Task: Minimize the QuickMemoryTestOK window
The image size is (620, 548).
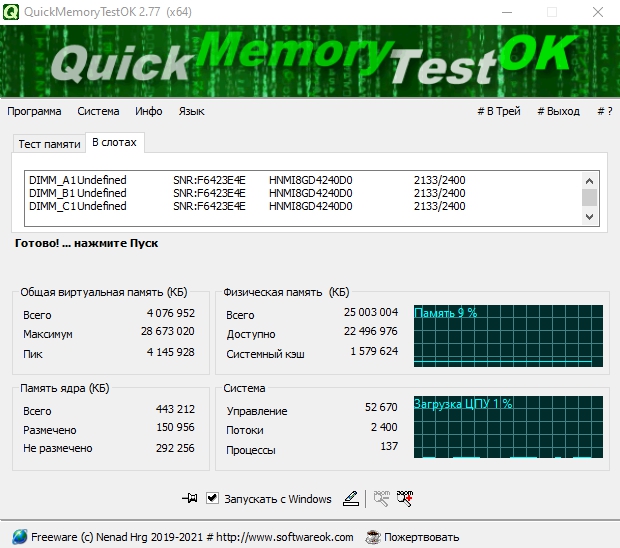Action: point(507,12)
